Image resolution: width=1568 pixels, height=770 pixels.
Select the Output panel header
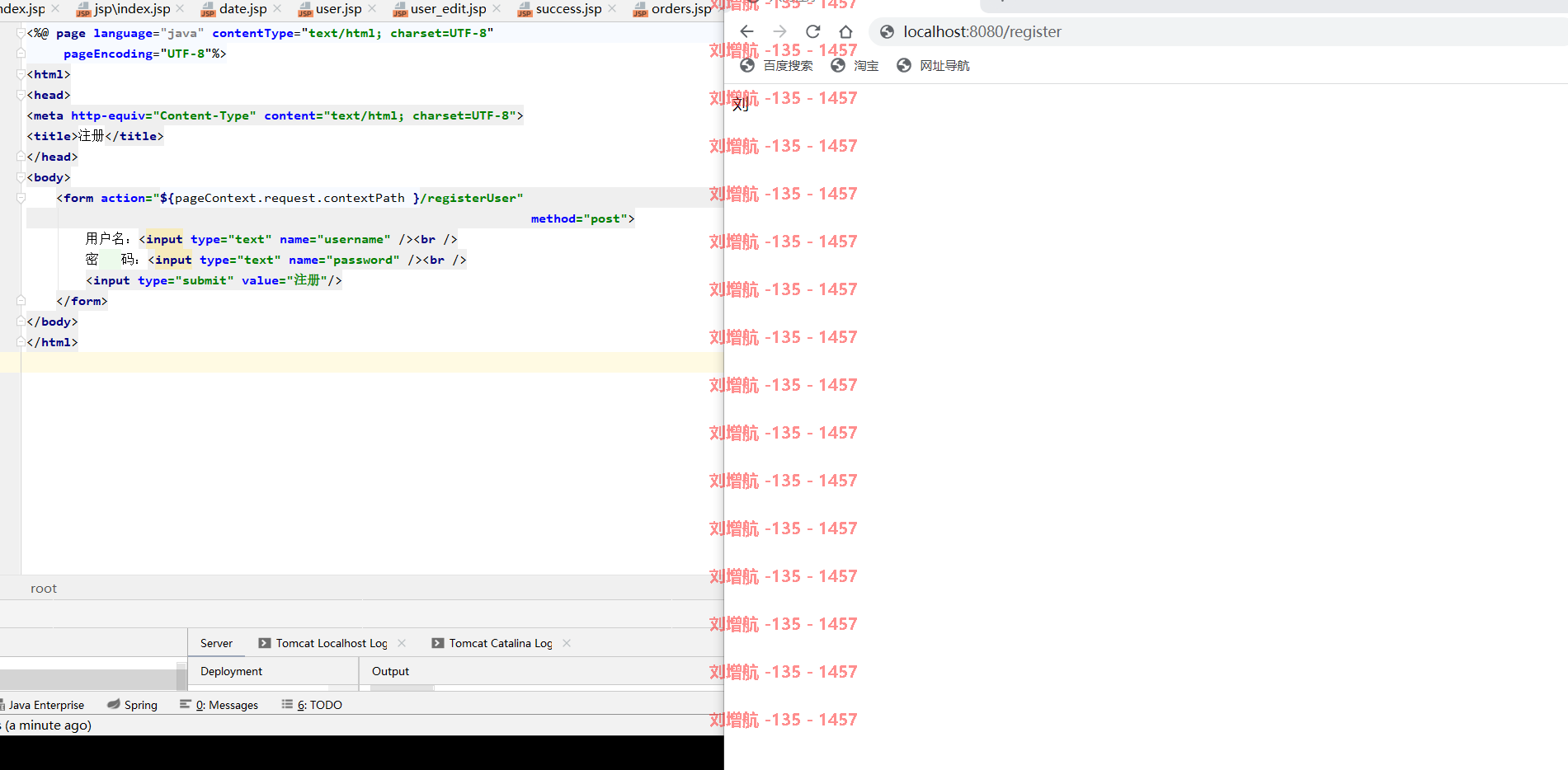(390, 671)
